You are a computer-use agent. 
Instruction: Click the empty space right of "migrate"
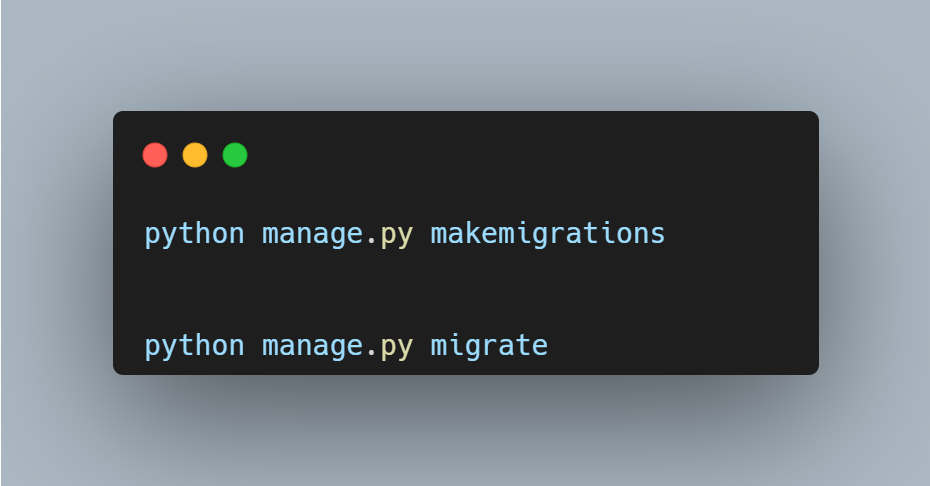point(680,346)
